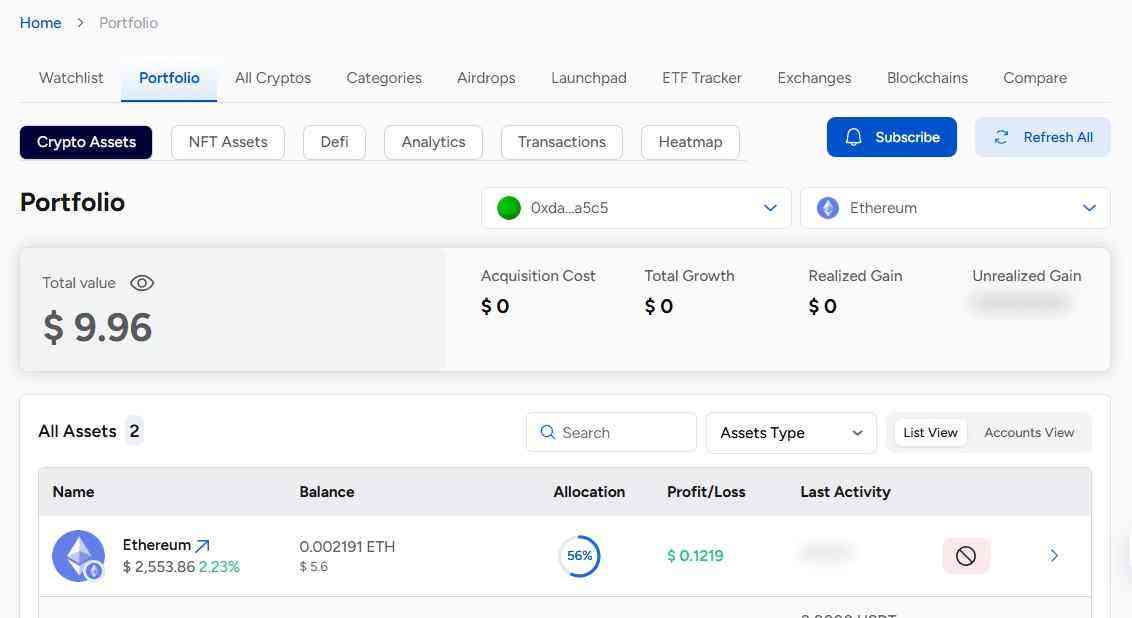
Task: Open the Blockchains tab
Action: 927,78
